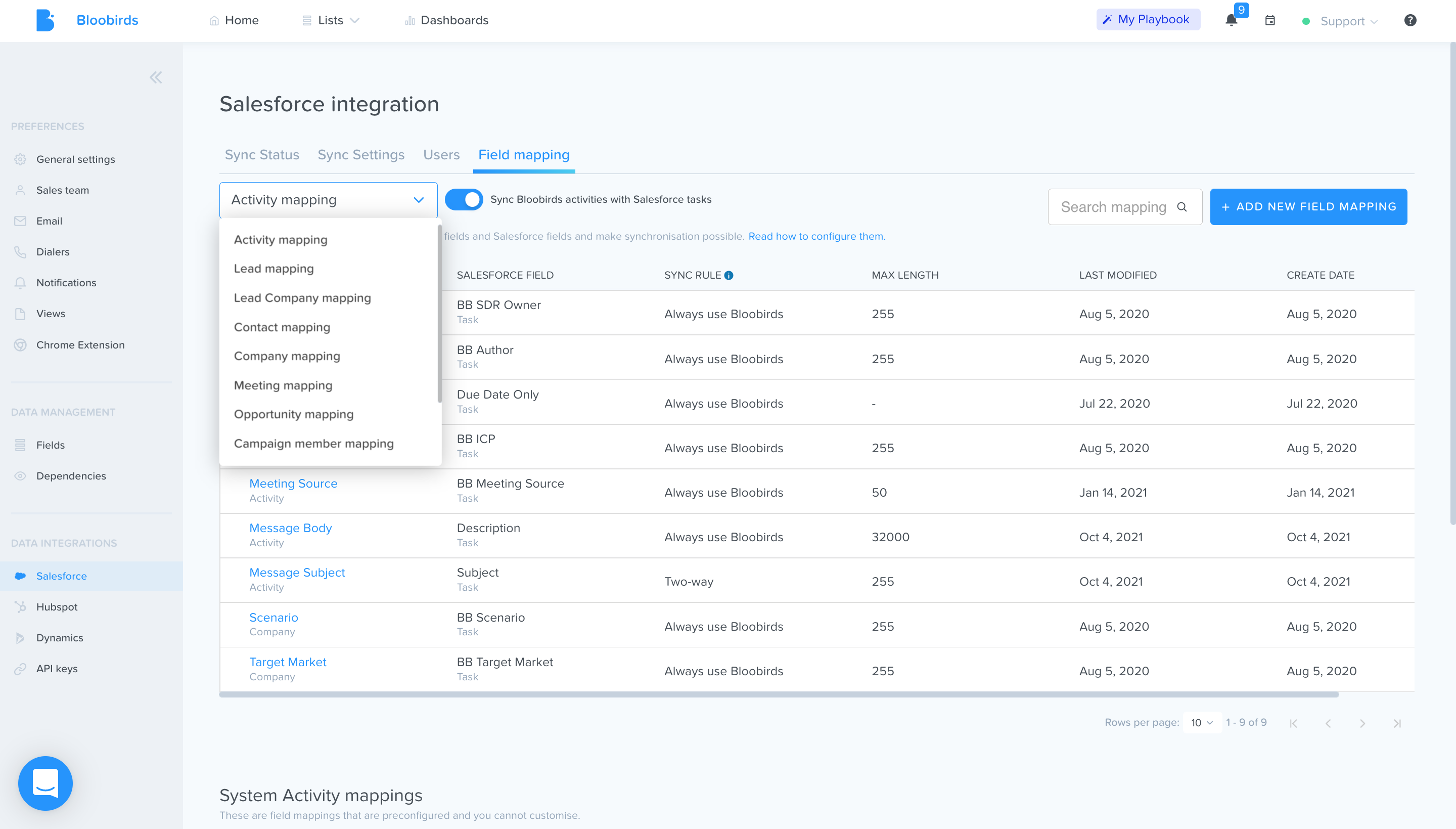Collapse the Activity mapping dropdown
The image size is (1456, 829).
pos(328,200)
